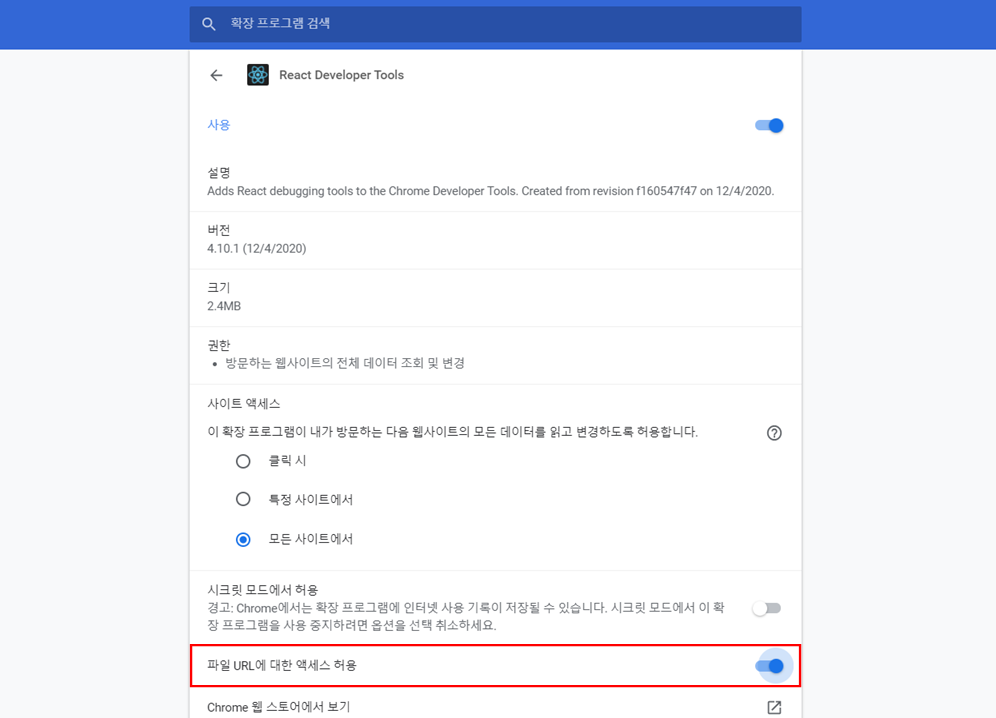This screenshot has height=718, width=996.
Task: Click the search magnifier icon
Action: [208, 24]
